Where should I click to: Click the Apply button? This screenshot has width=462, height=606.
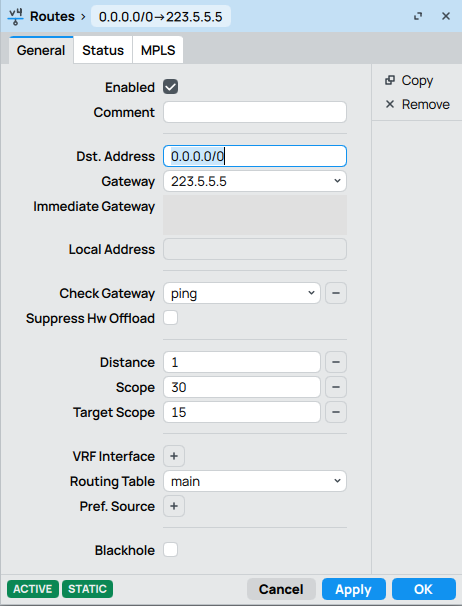coord(353,589)
